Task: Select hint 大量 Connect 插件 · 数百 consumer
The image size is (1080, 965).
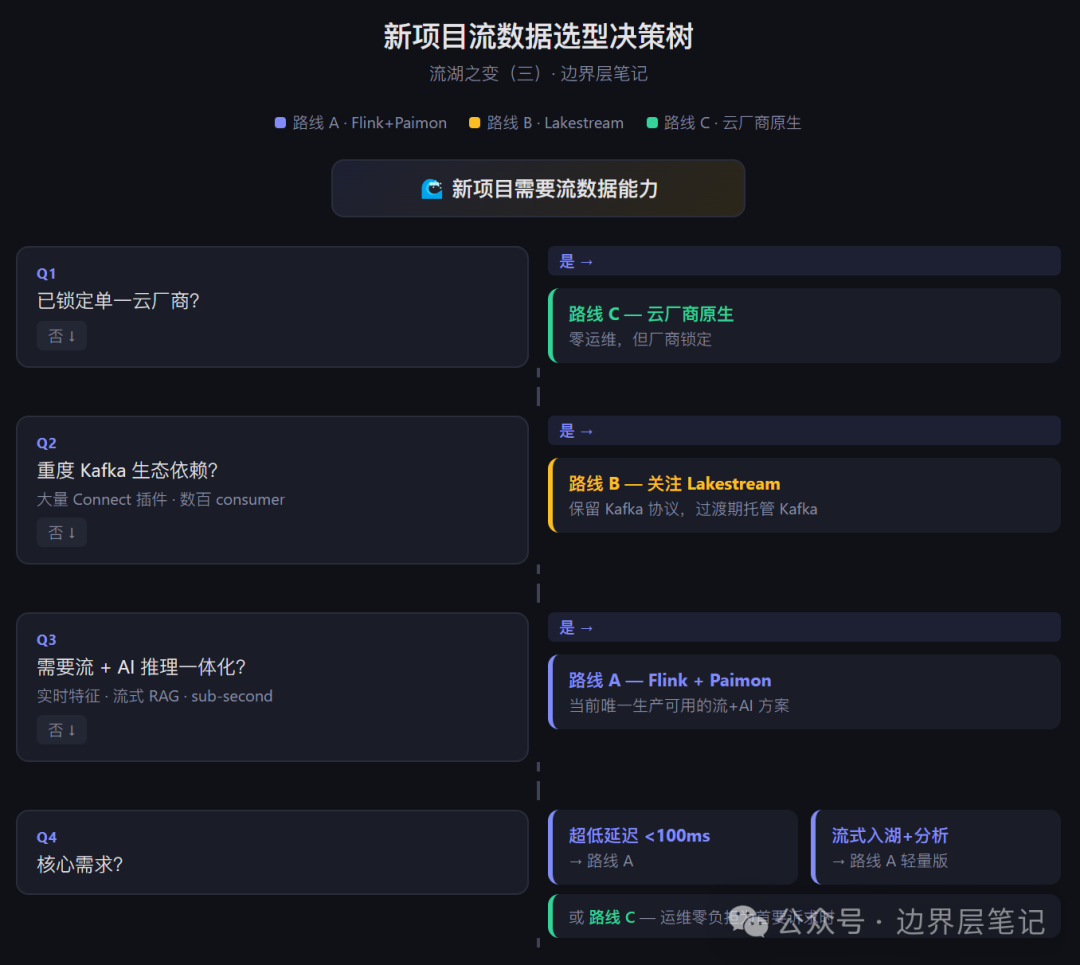Action: pos(160,499)
